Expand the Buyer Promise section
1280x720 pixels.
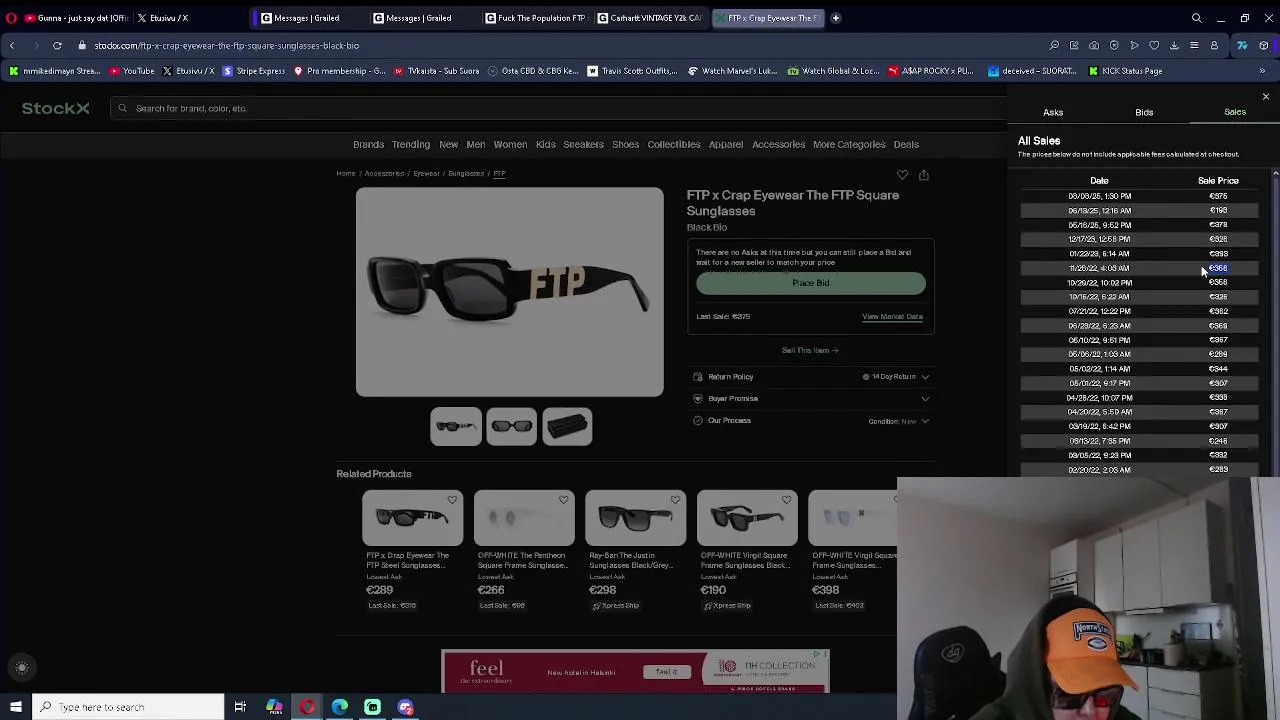pos(811,399)
